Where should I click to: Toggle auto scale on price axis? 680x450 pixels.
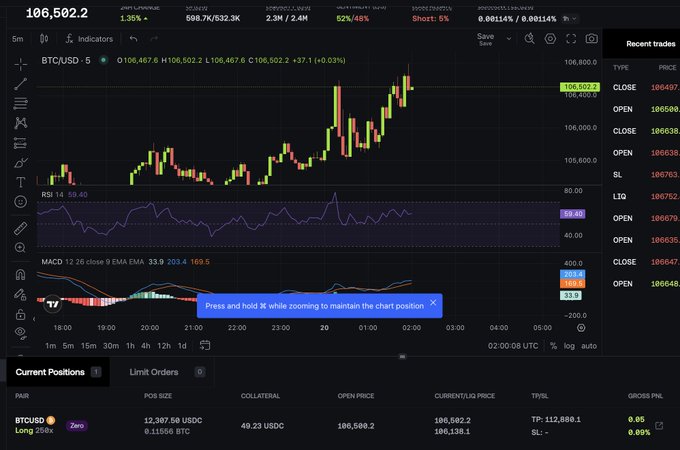(589, 346)
